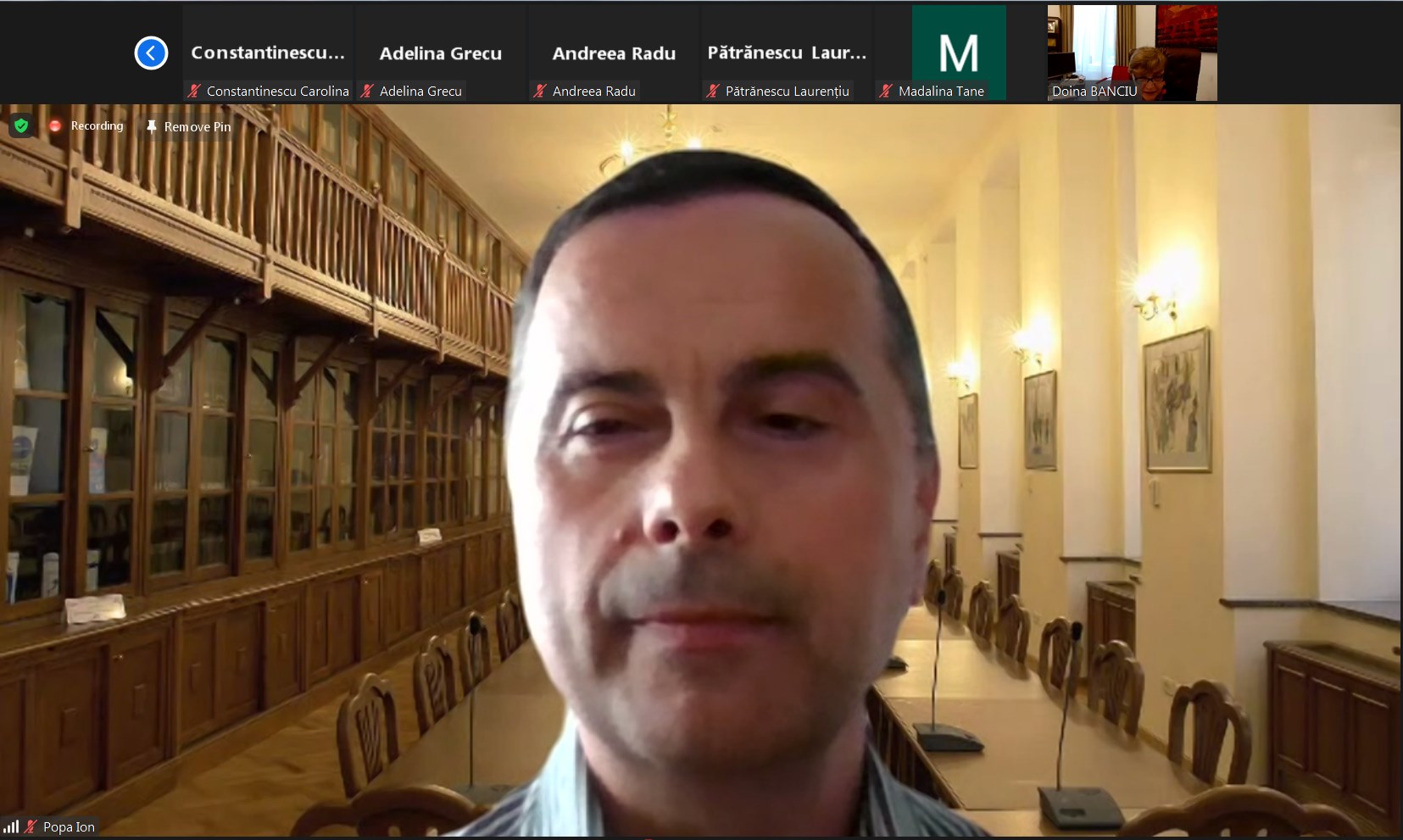Select Adelina Grecu participant tile
1403x840 pixels.
pyautogui.click(x=441, y=53)
